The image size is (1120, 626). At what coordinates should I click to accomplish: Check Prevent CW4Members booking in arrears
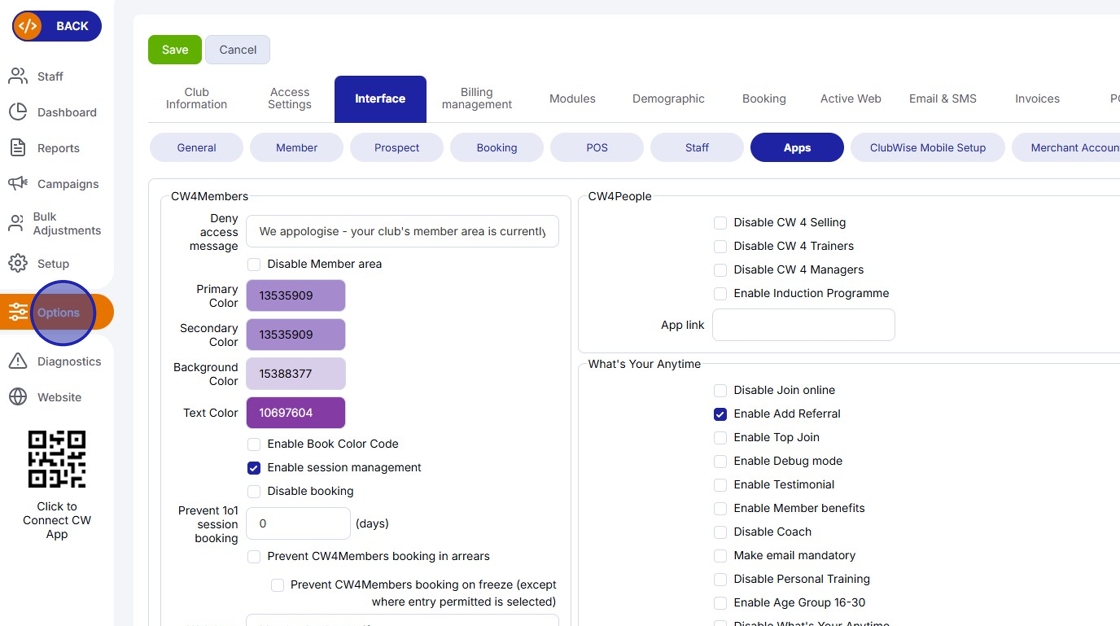pyautogui.click(x=254, y=557)
